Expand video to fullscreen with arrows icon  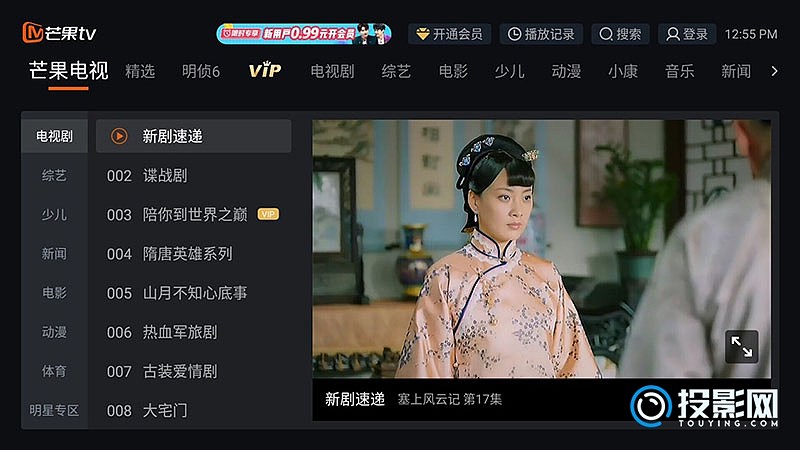pyautogui.click(x=741, y=347)
